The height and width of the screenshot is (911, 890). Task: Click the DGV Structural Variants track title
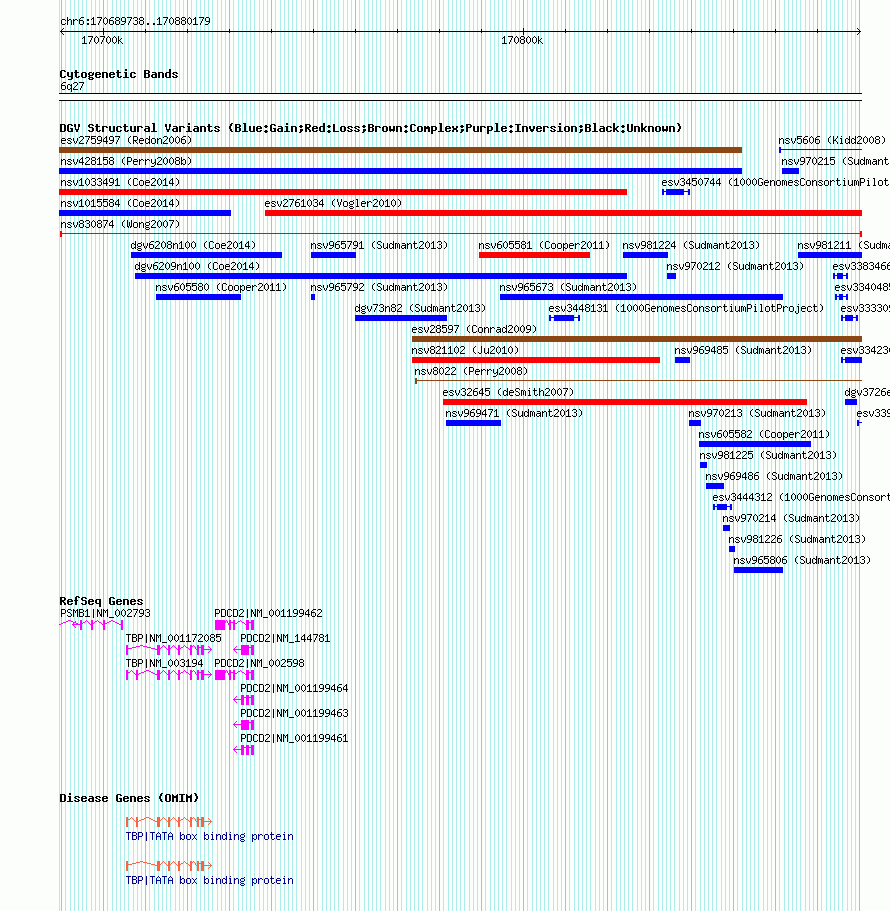click(371, 128)
